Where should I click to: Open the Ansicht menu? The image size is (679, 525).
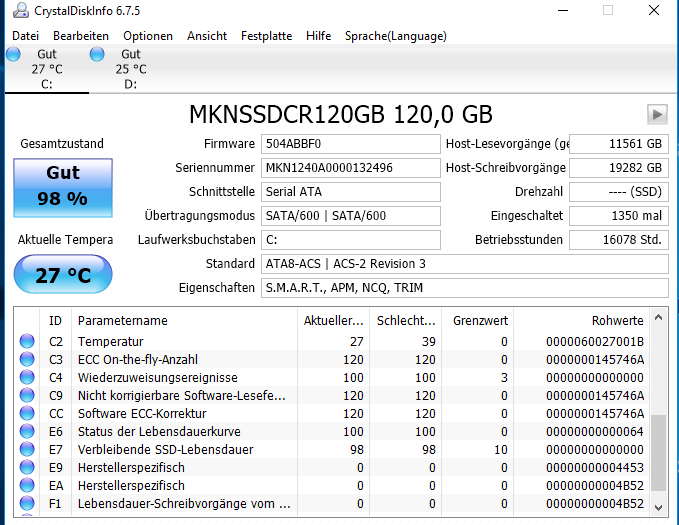point(207,36)
